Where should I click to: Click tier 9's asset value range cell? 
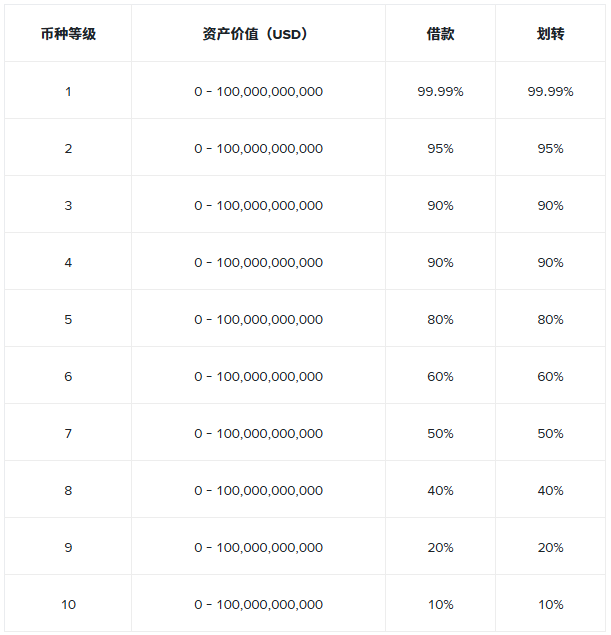(x=258, y=547)
